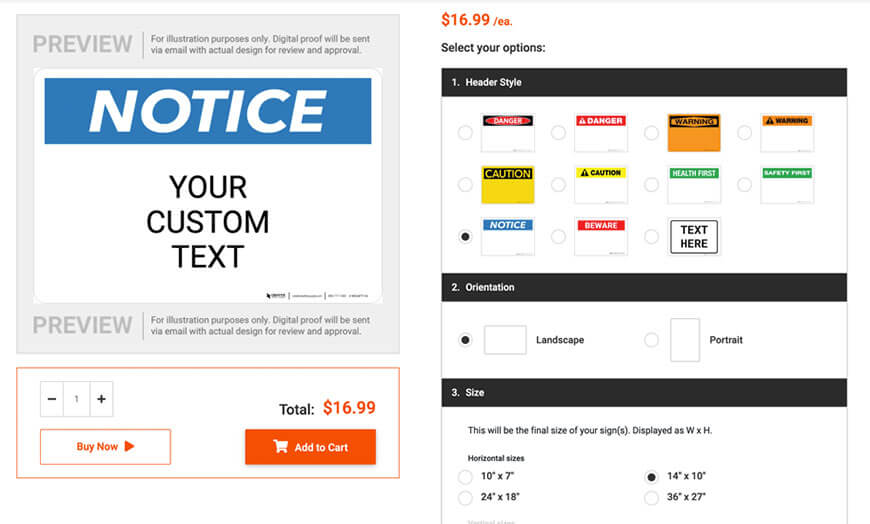Select the 36" x 27" size radio button
The width and height of the screenshot is (870, 524).
pos(652,497)
